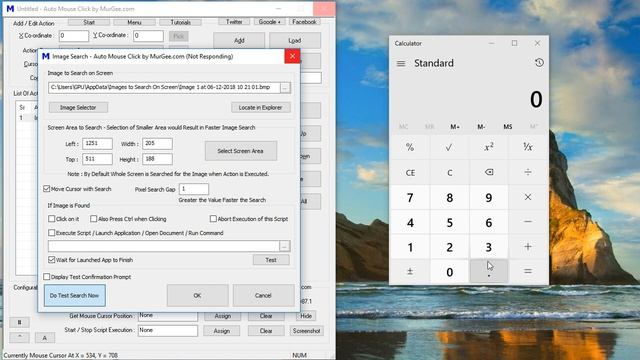640x360 pixels.
Task: Click the number 7 key in Calculator
Action: [410, 197]
